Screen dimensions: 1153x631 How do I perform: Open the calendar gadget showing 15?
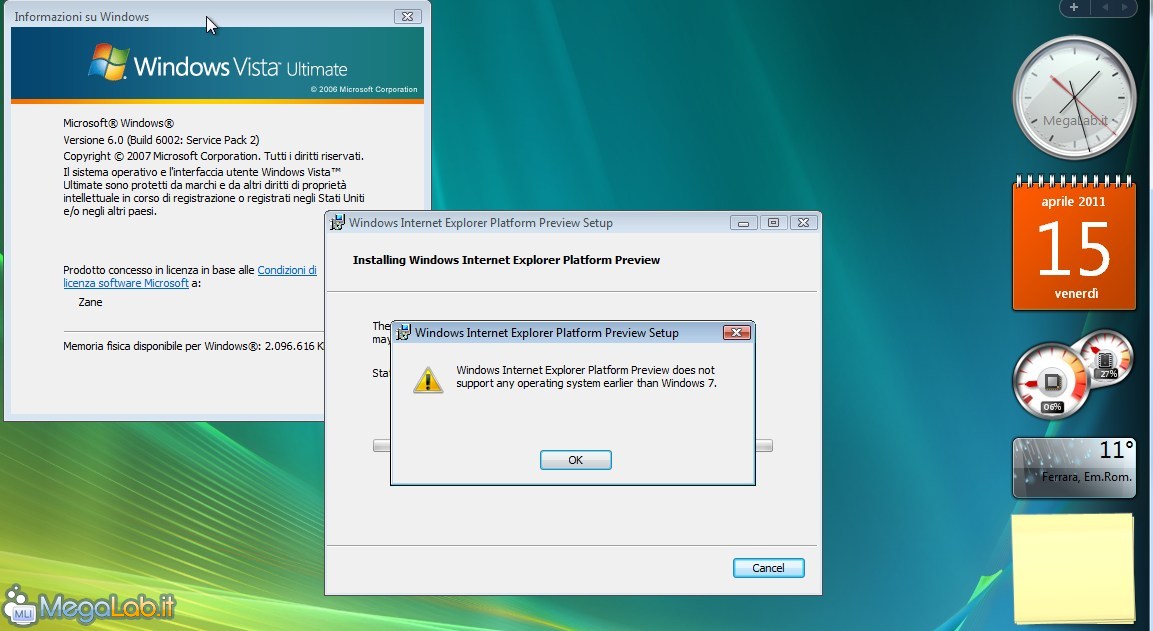1074,243
